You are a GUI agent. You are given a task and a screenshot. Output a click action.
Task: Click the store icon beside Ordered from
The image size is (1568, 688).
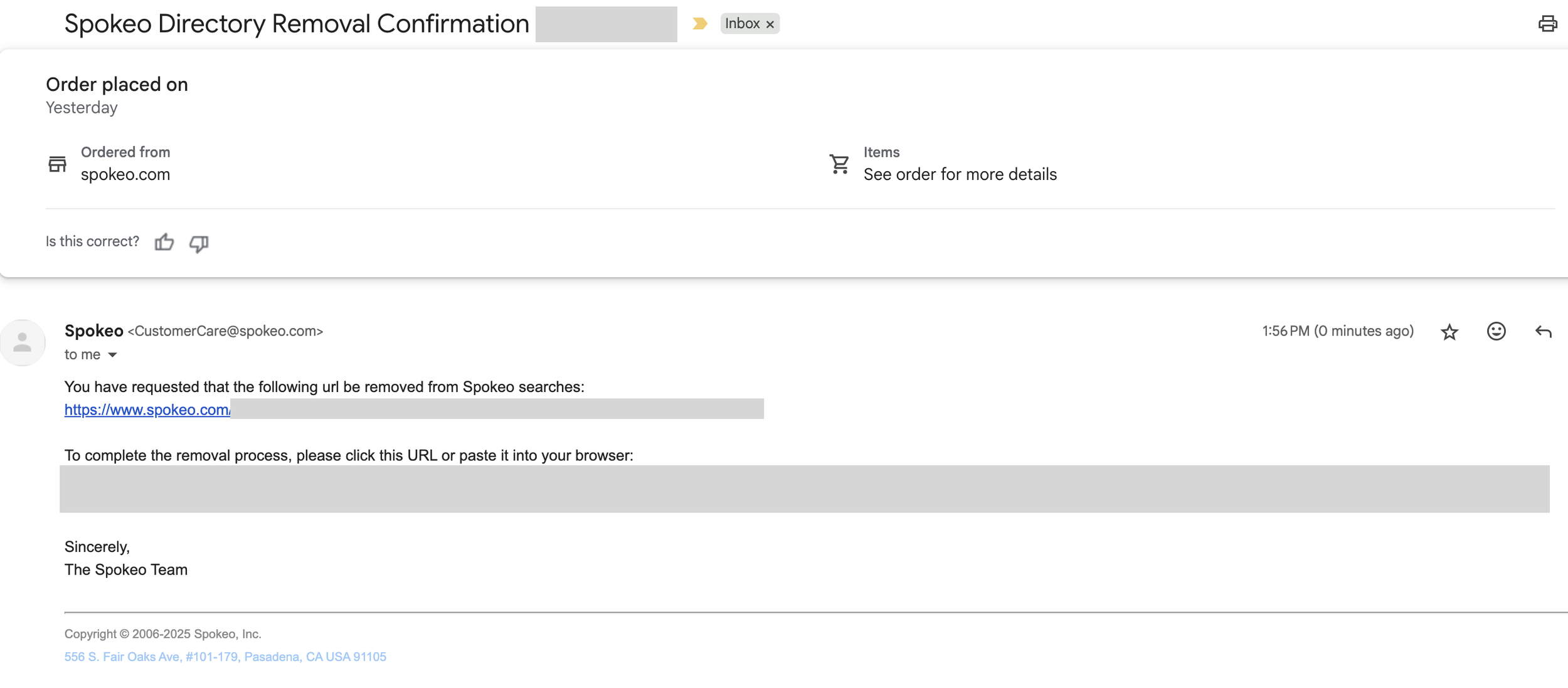pyautogui.click(x=57, y=164)
